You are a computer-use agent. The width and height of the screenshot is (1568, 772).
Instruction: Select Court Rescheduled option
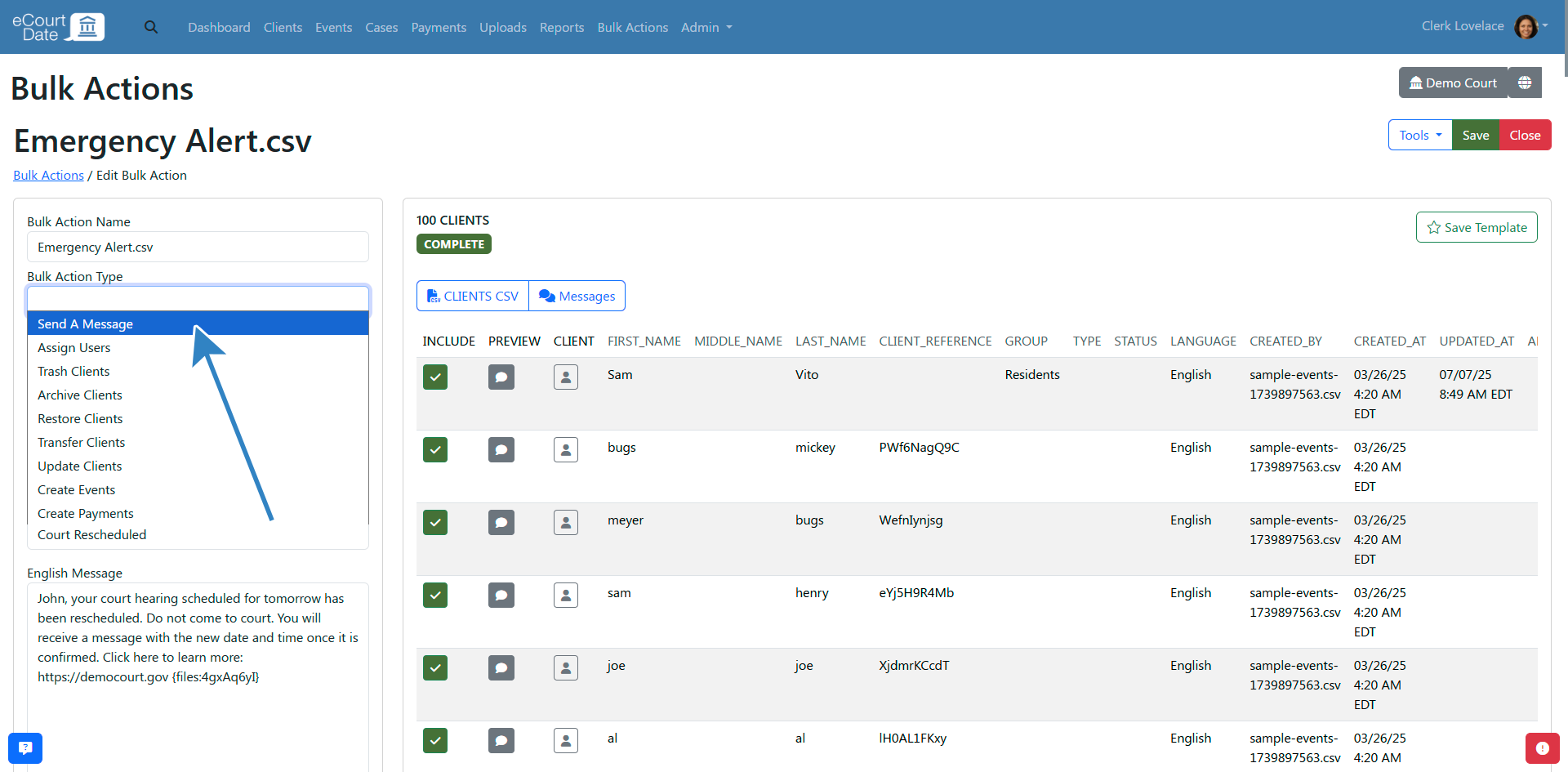coord(198,535)
